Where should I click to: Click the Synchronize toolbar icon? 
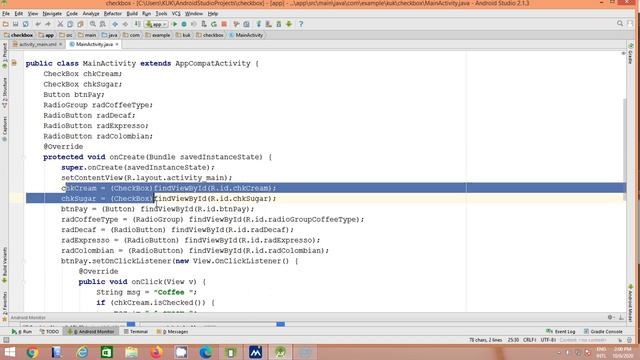tap(25, 24)
